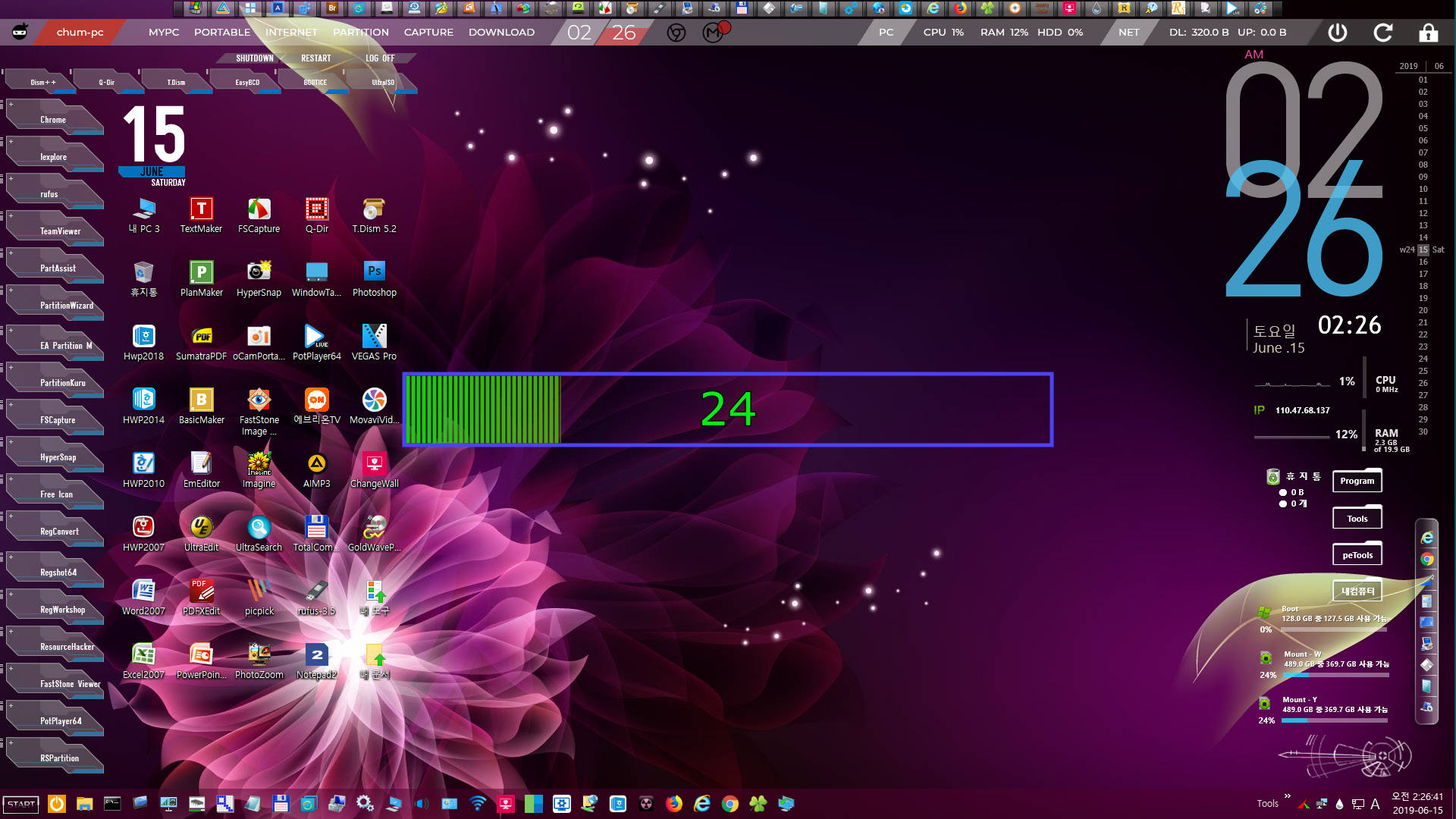Open the UltraSearch desktop icon
Viewport: 1456px width, 819px height.
coord(259,534)
